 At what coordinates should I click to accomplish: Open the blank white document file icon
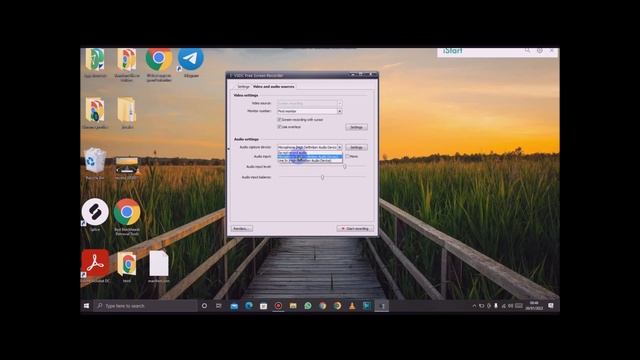159,265
